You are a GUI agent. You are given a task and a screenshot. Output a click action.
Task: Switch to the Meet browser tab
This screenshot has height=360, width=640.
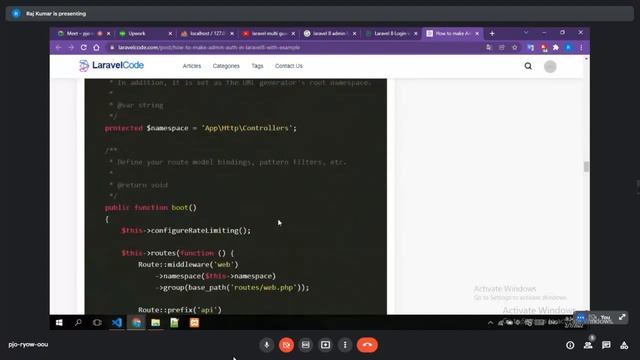click(84, 33)
